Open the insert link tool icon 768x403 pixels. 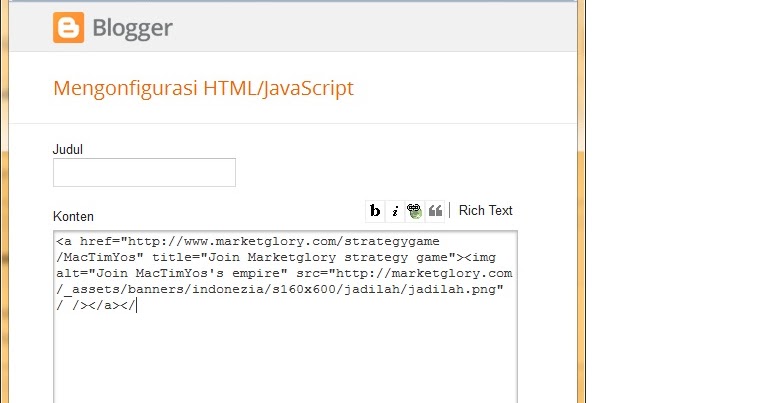click(x=414, y=211)
